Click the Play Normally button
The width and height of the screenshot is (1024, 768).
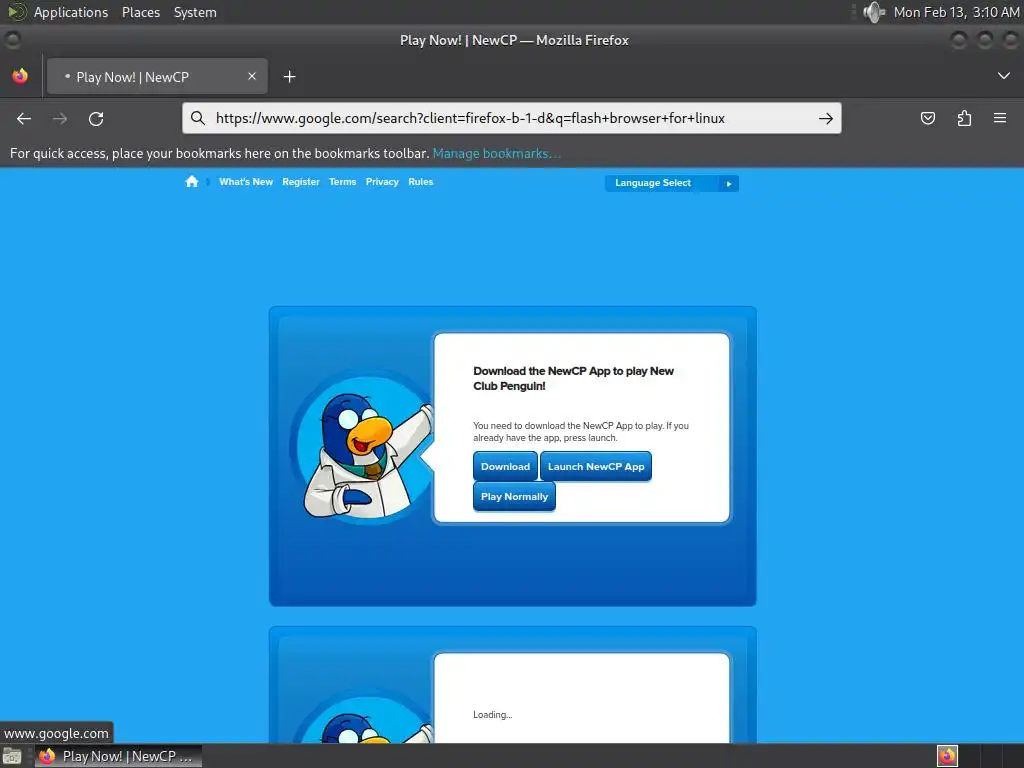click(x=514, y=496)
